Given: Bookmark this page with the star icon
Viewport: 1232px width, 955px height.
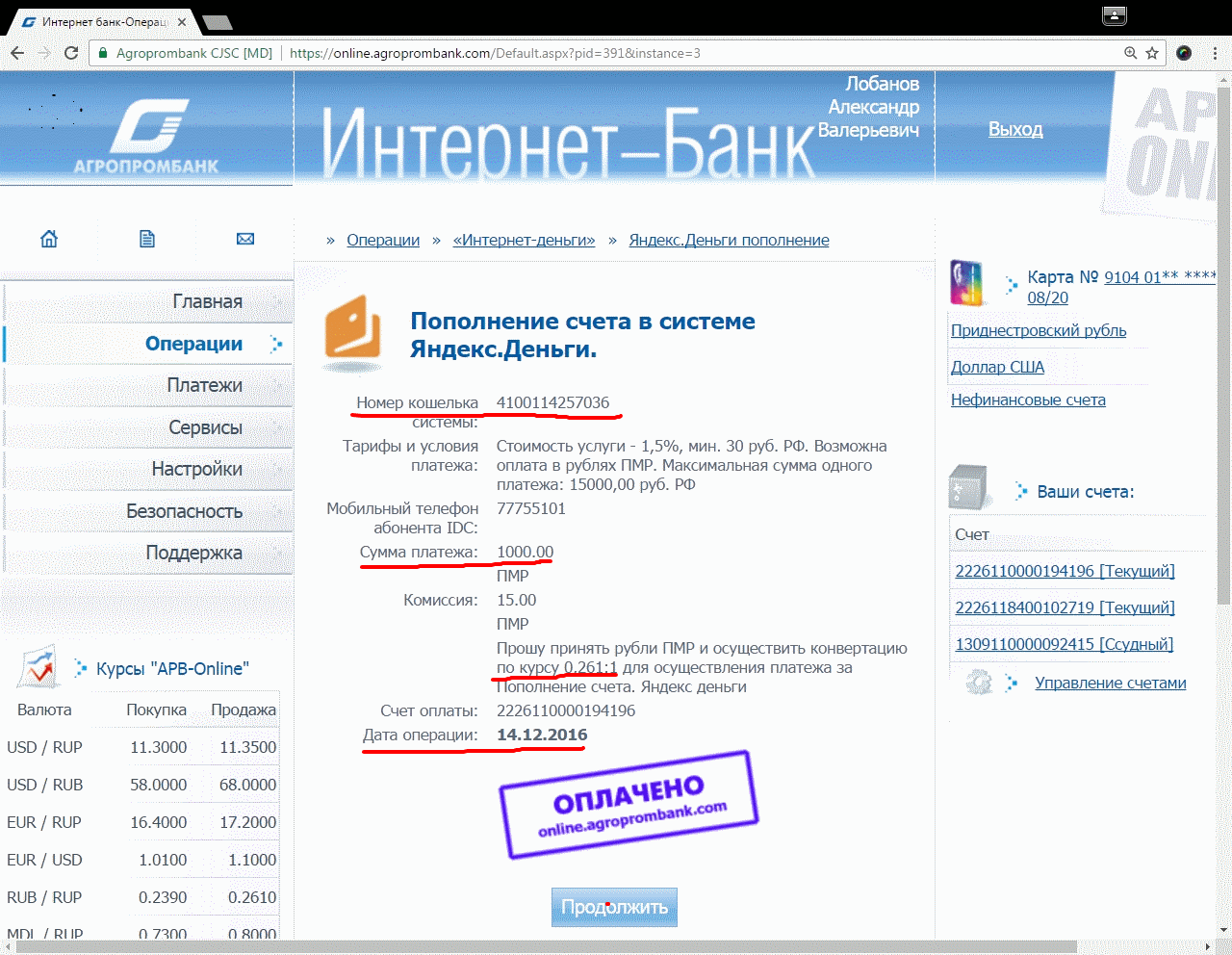Looking at the screenshot, I should click(x=1152, y=53).
